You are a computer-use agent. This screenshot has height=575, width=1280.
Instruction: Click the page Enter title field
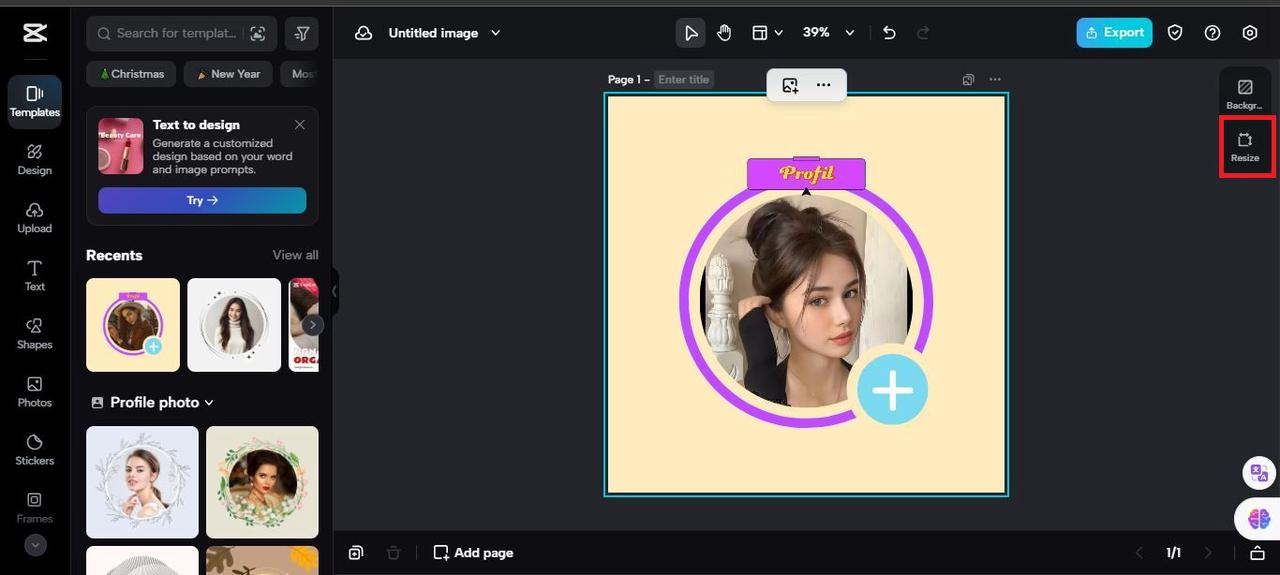(x=684, y=80)
